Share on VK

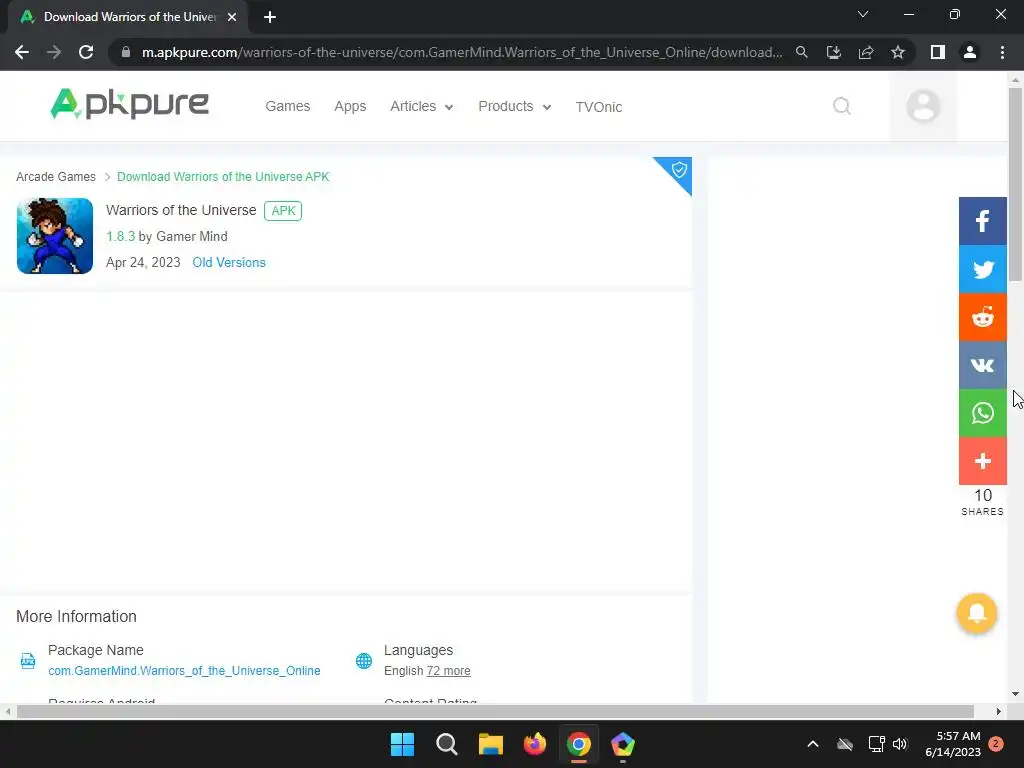coord(982,365)
